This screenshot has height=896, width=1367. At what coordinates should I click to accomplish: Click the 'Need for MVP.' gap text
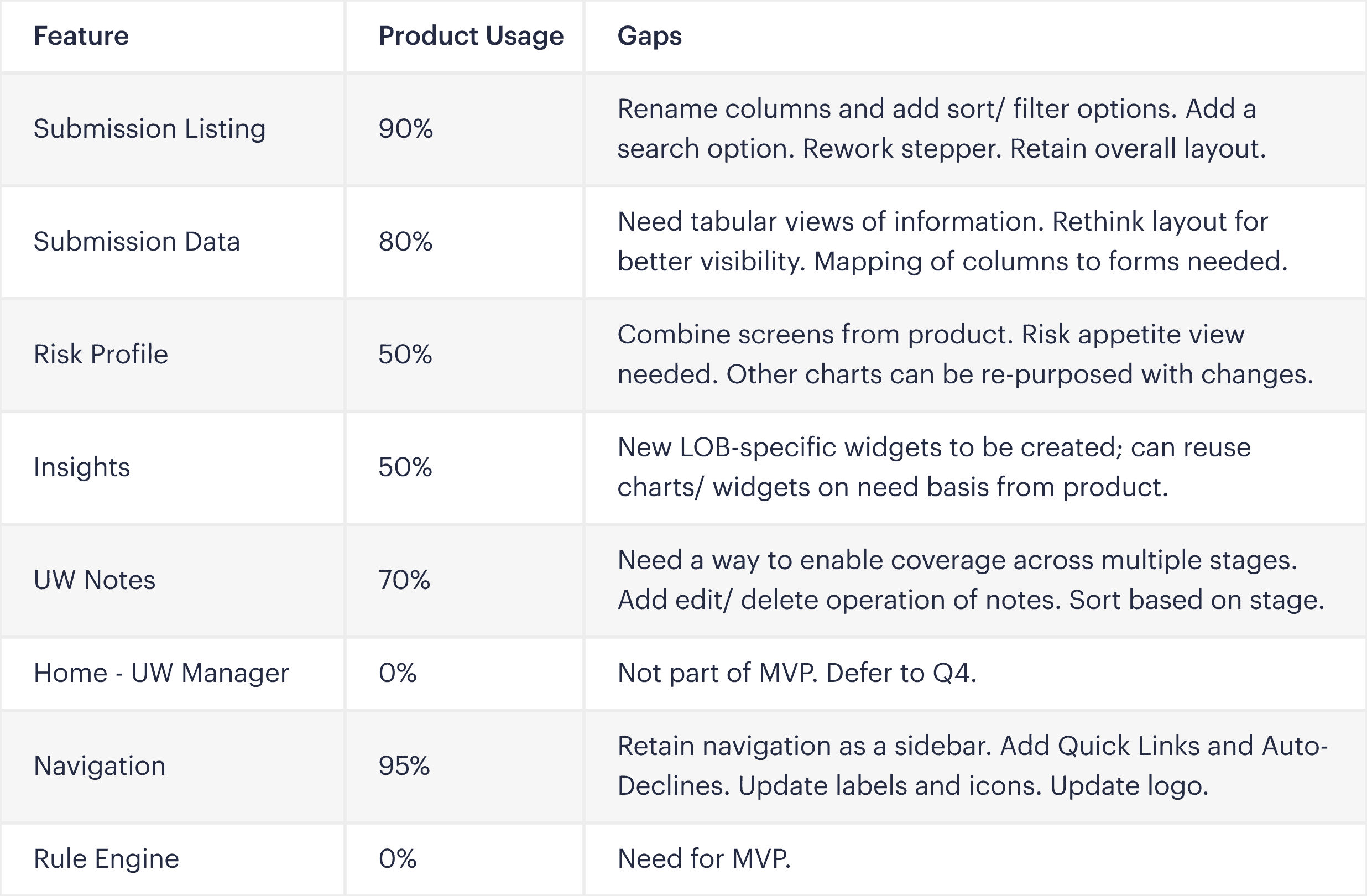click(704, 859)
